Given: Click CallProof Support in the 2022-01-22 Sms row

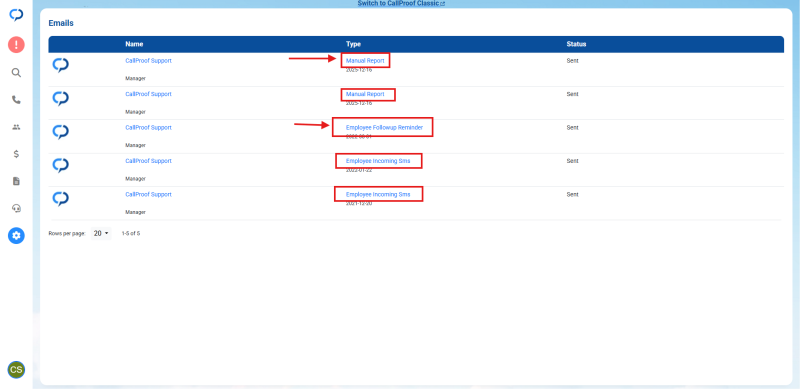Looking at the screenshot, I should (x=148, y=161).
